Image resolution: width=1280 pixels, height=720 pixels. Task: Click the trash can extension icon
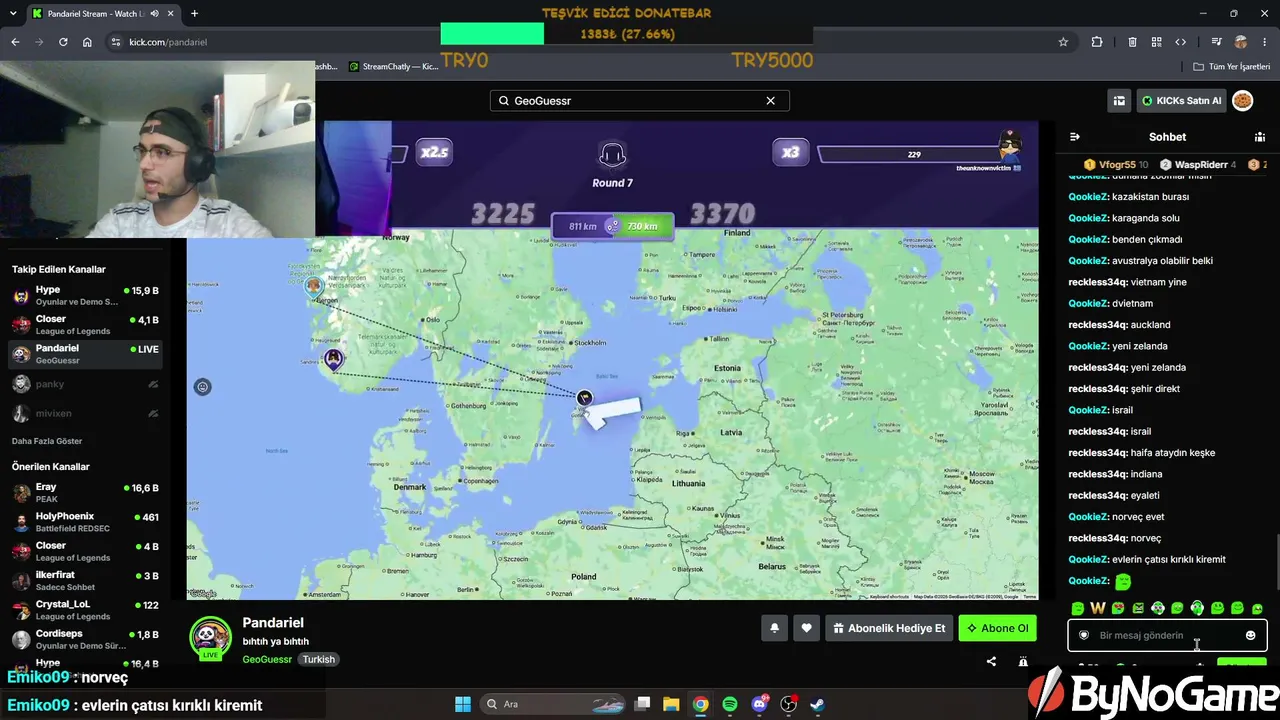1132,42
